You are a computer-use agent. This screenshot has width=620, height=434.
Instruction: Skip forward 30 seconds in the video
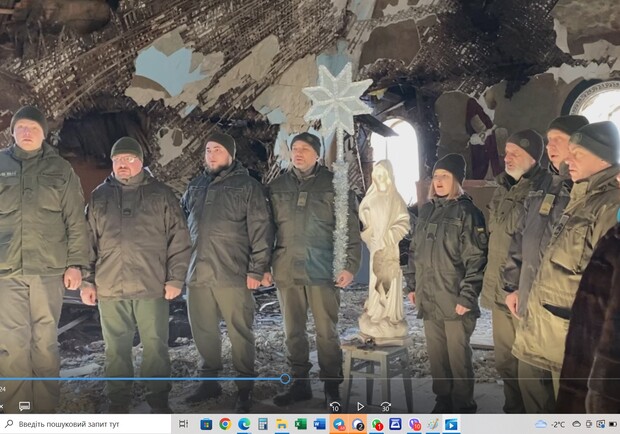[x=385, y=406]
